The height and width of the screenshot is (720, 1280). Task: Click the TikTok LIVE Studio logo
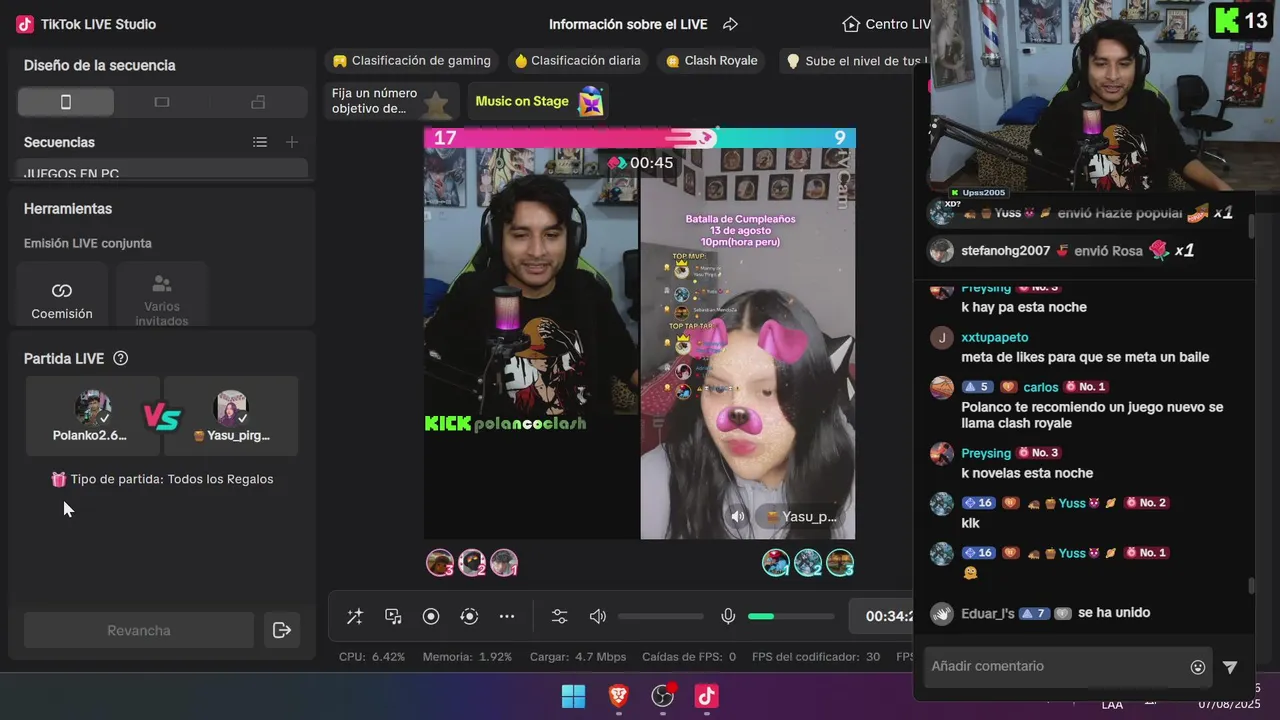click(x=25, y=24)
